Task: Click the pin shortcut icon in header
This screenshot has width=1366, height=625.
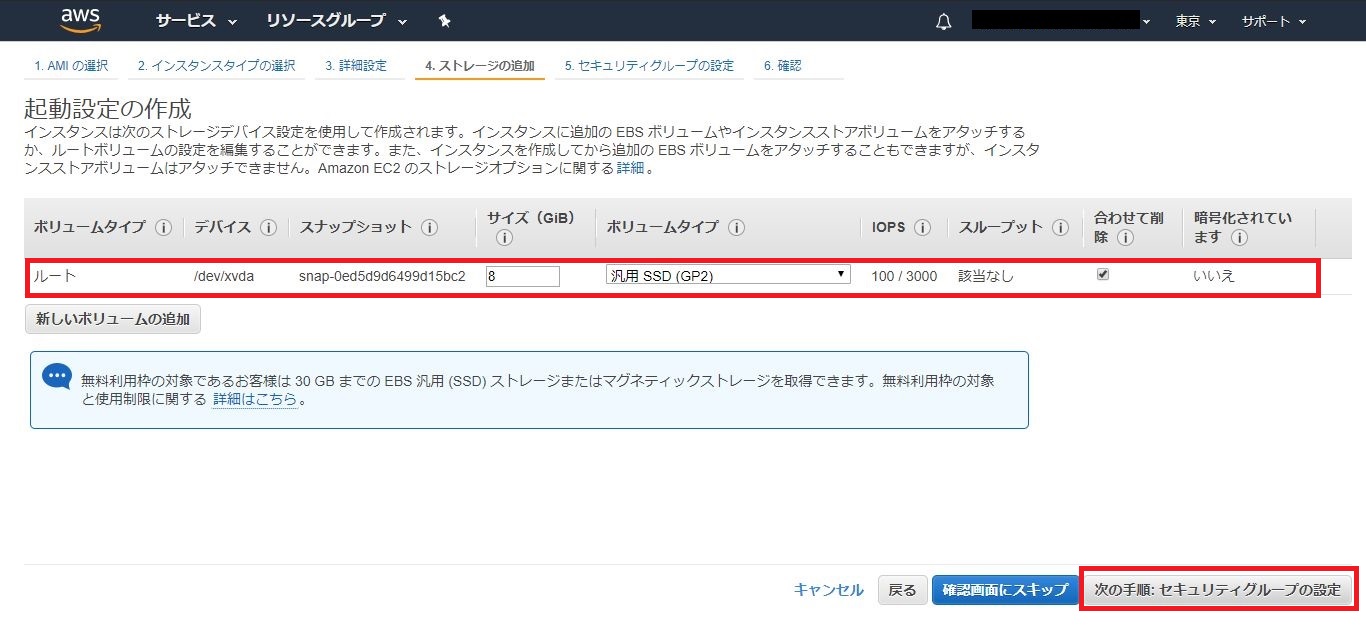Action: [x=444, y=21]
